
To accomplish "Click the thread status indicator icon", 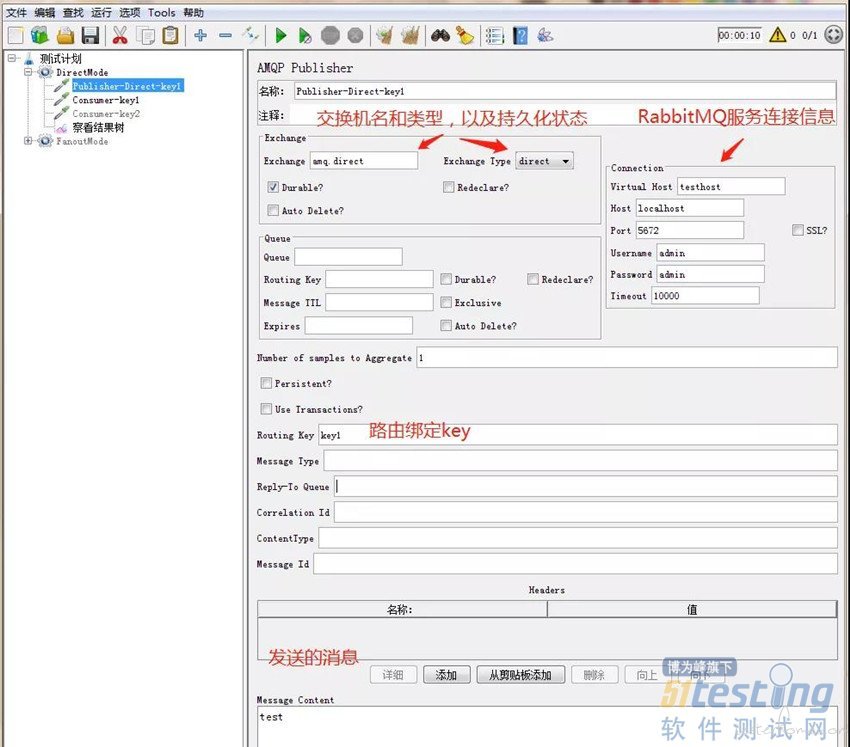I will [x=833, y=35].
